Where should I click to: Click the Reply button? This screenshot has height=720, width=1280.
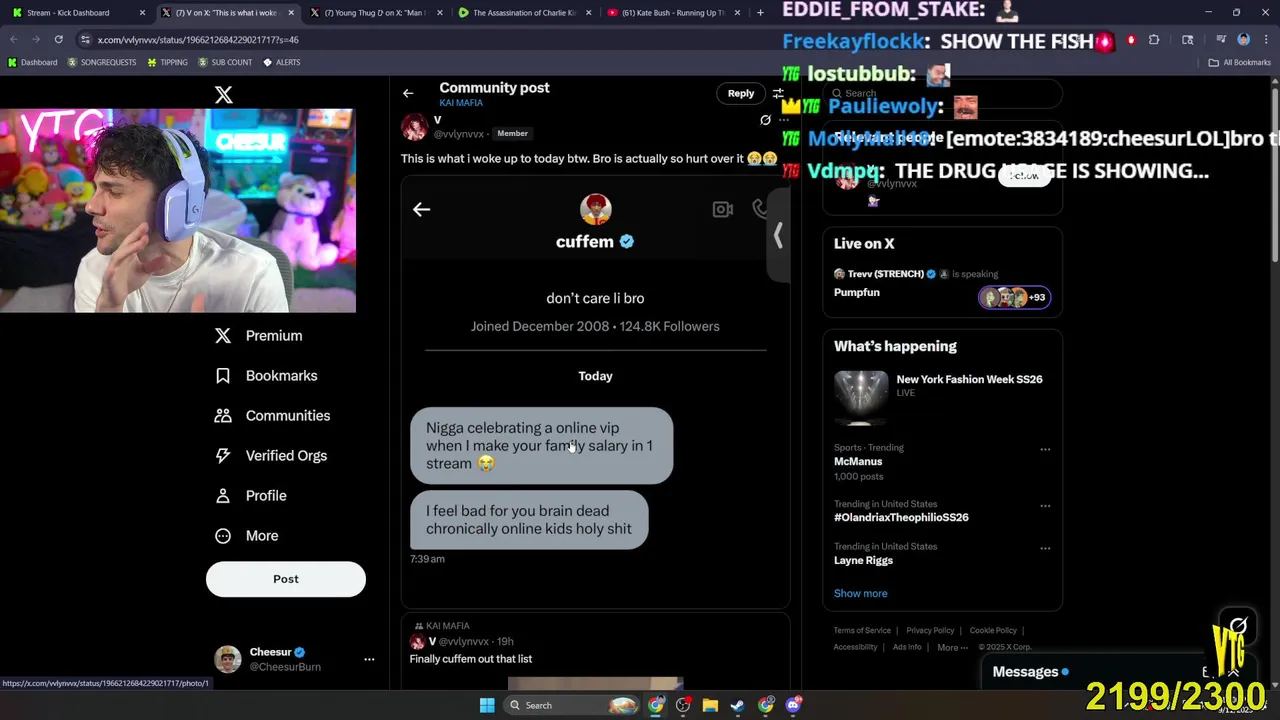point(741,93)
